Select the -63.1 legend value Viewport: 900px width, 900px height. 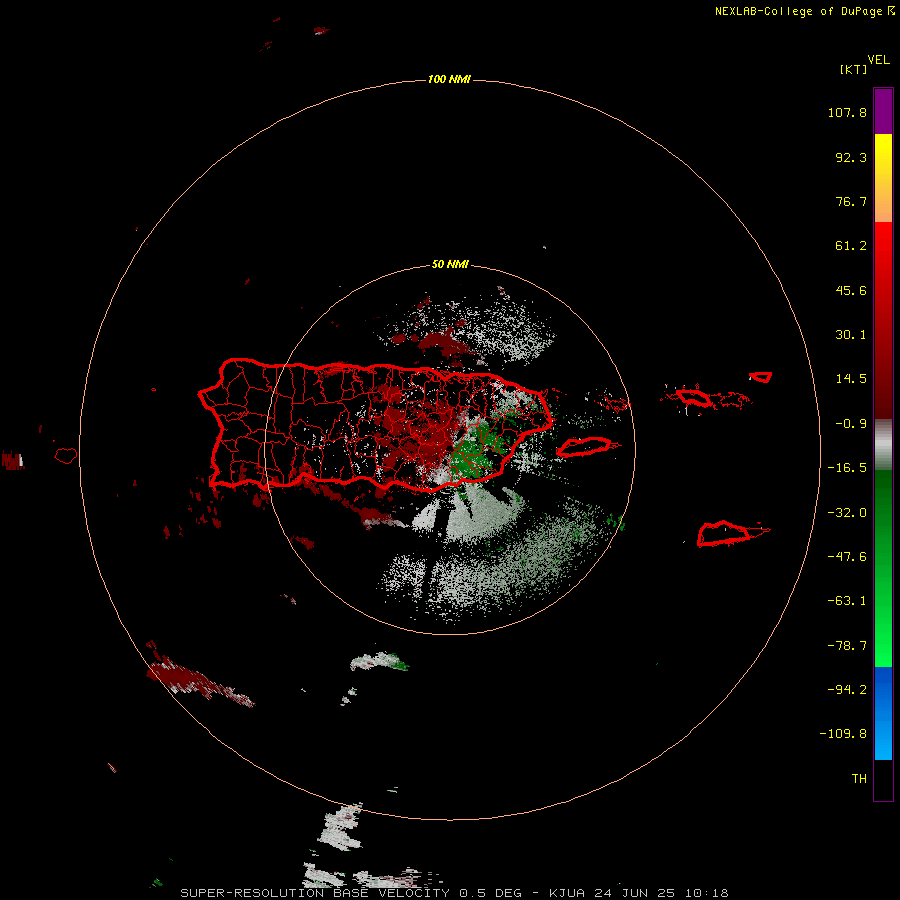[847, 601]
